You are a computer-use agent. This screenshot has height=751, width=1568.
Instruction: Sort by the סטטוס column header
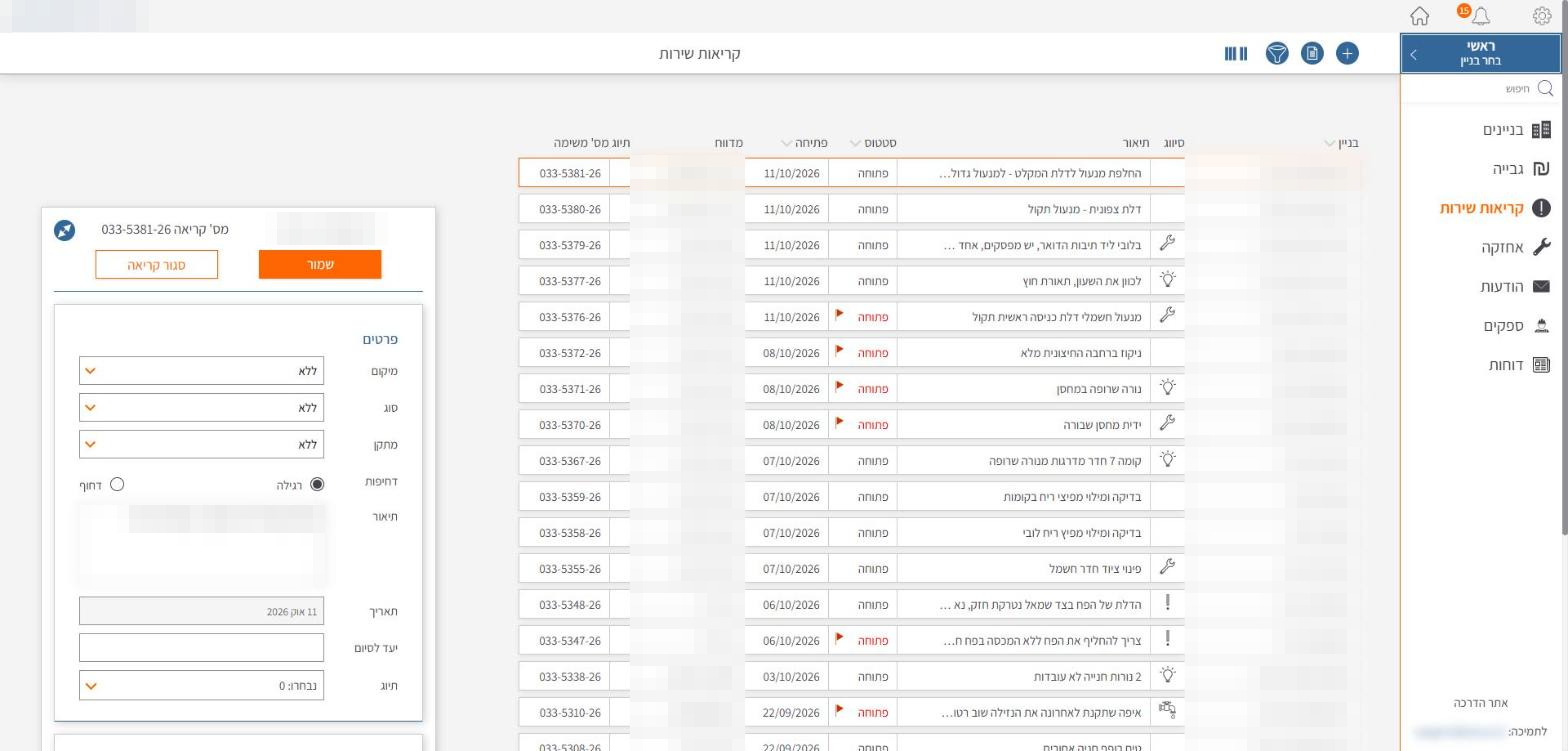[872, 143]
